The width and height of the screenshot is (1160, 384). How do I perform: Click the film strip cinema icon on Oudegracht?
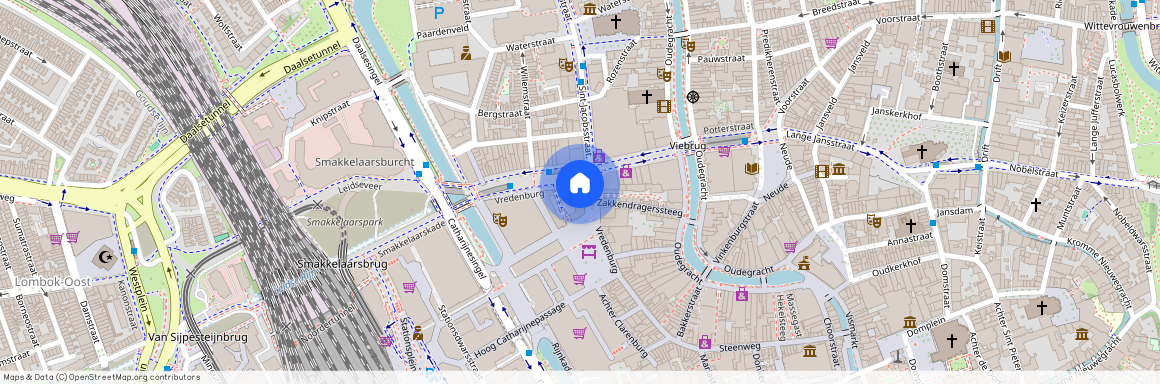pos(664,107)
